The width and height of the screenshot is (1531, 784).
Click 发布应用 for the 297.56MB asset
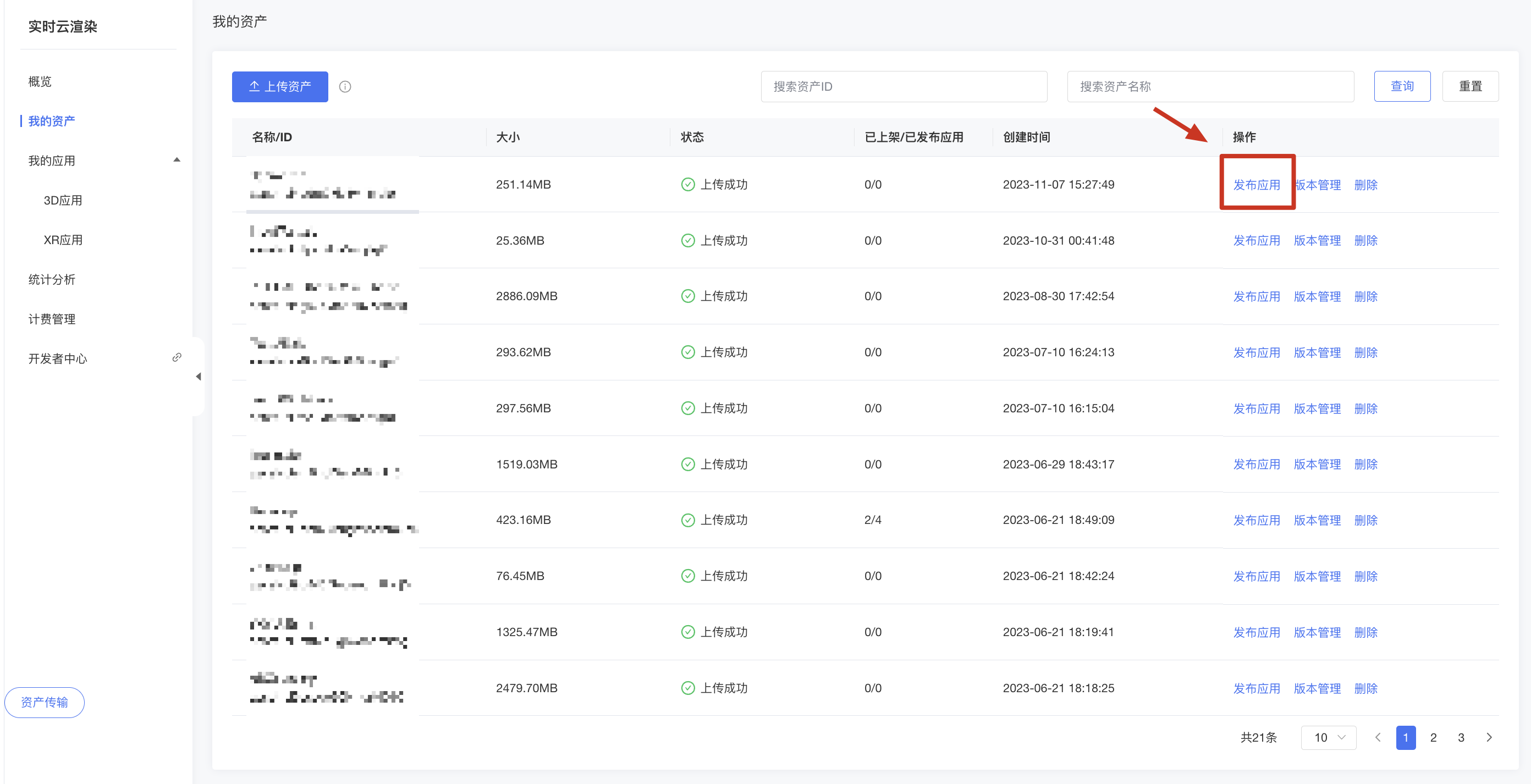coord(1257,409)
